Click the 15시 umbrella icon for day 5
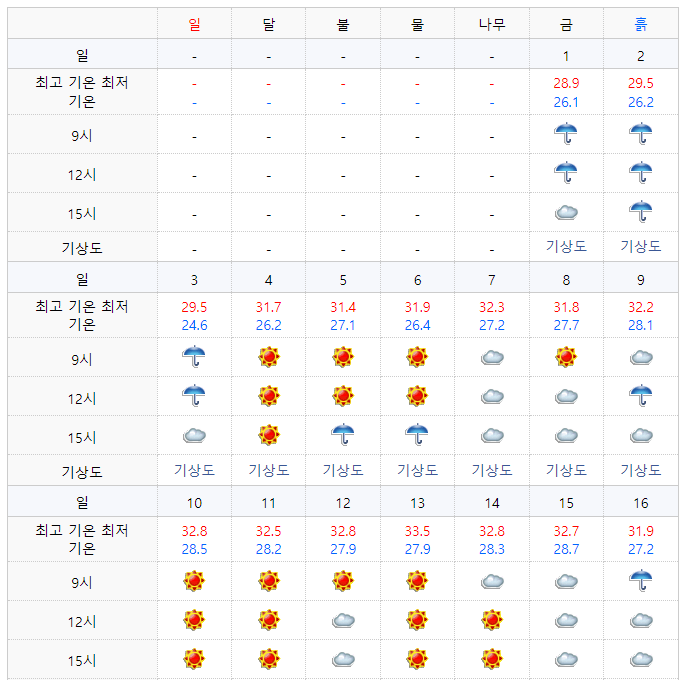This screenshot has width=685, height=680. coord(343,435)
